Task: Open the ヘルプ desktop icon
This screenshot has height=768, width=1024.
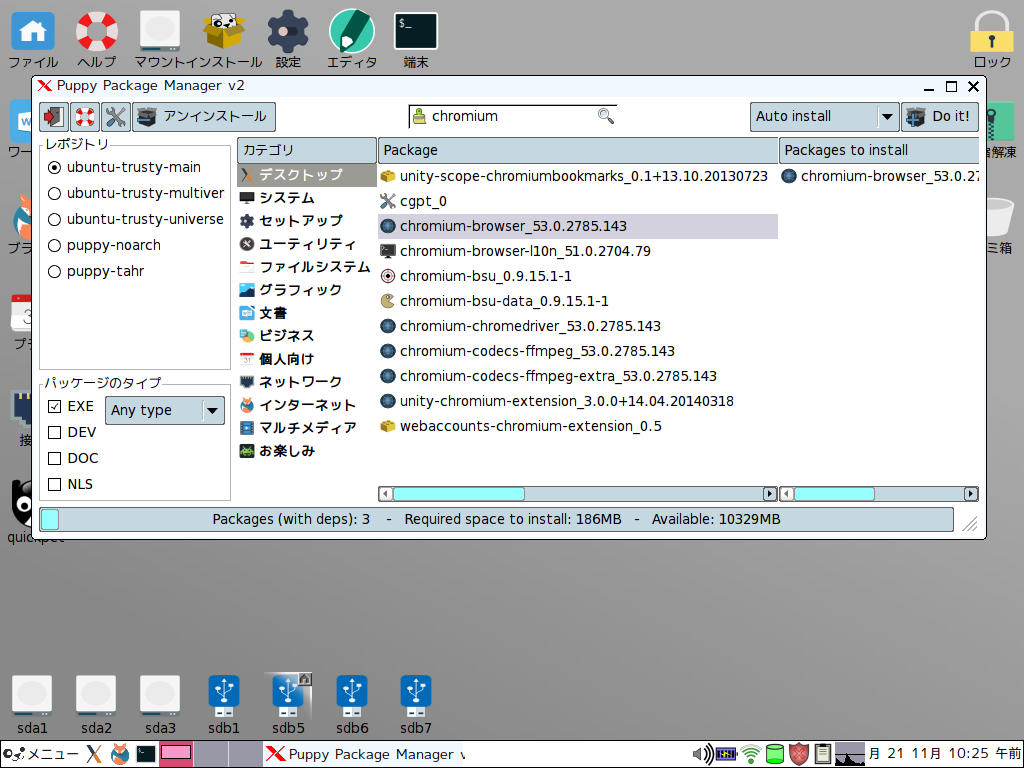Action: 97,40
